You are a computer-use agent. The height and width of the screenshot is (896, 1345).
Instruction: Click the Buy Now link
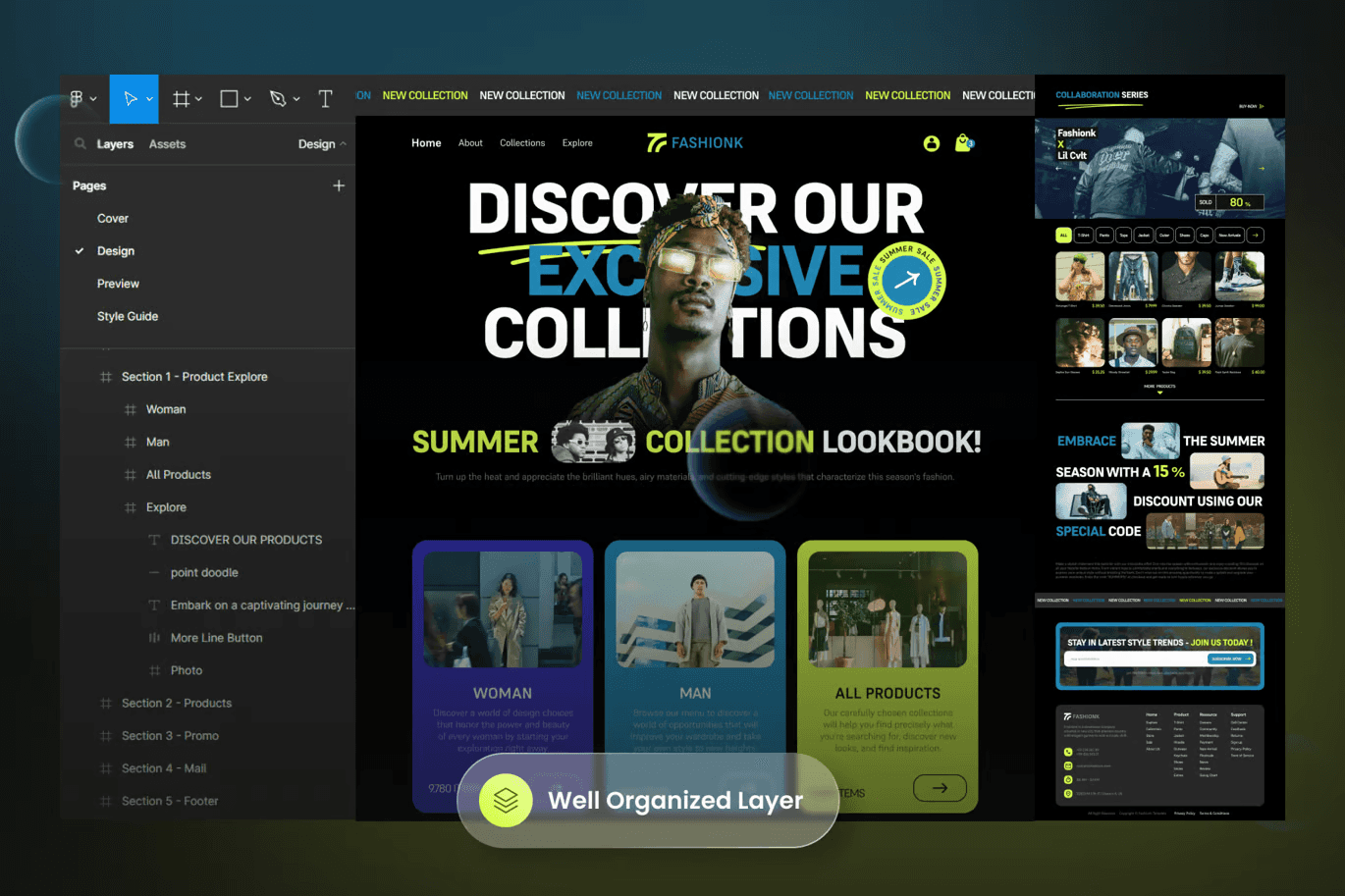[x=1251, y=106]
